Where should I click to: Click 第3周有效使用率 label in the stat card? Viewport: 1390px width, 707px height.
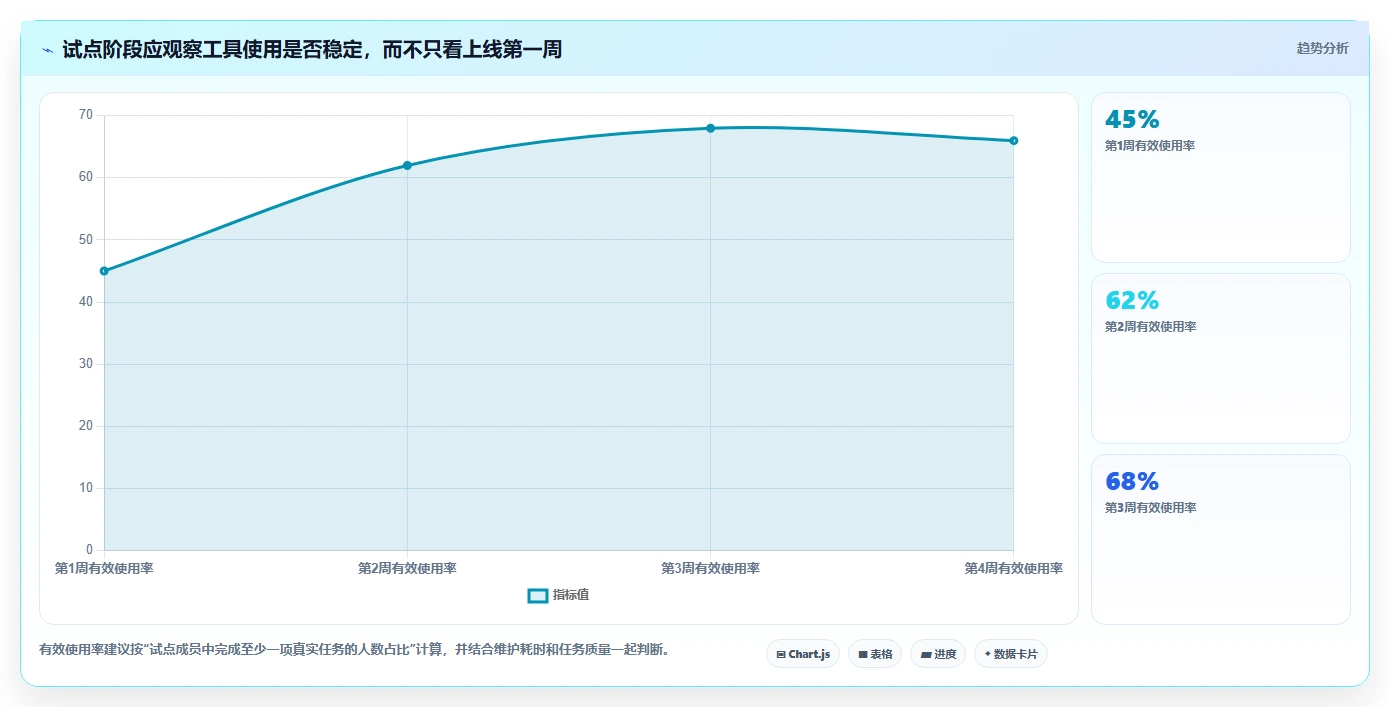(1150, 508)
